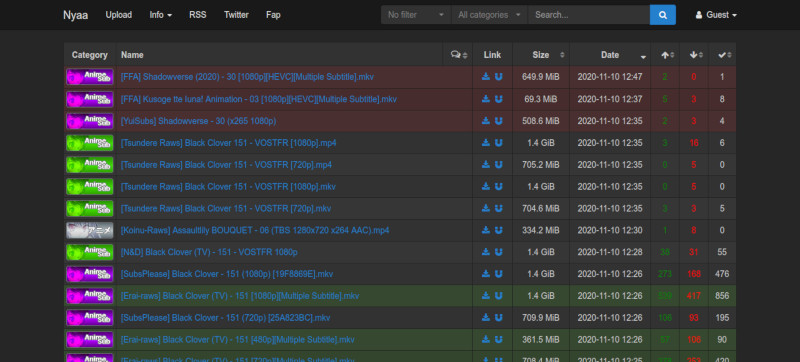Download torrent for Koinu-Raws Assaultlily BOUQUET - 06
The image size is (800, 362).
coord(486,230)
